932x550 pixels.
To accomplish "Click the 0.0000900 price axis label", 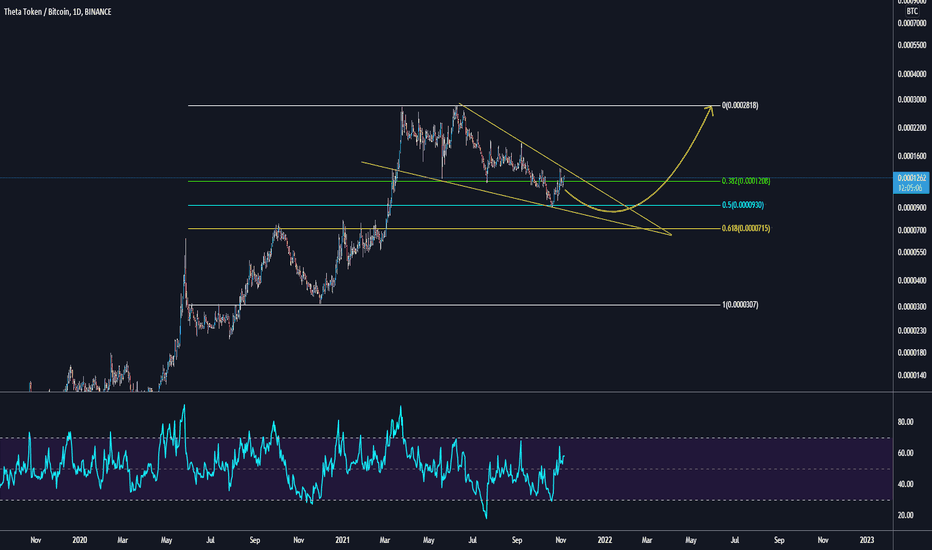I will 912,208.
